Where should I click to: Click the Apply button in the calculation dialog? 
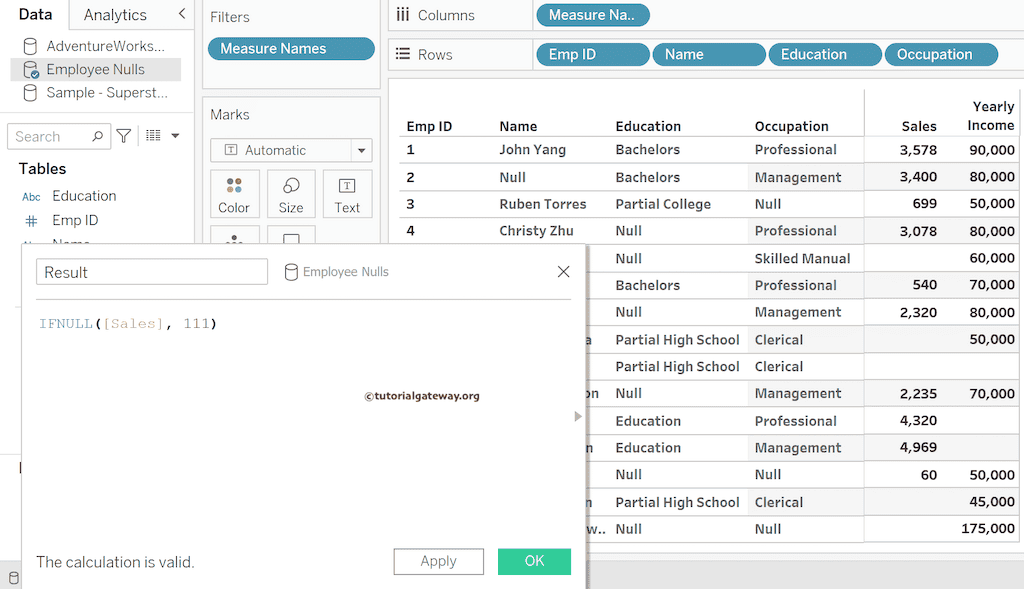pos(438,561)
